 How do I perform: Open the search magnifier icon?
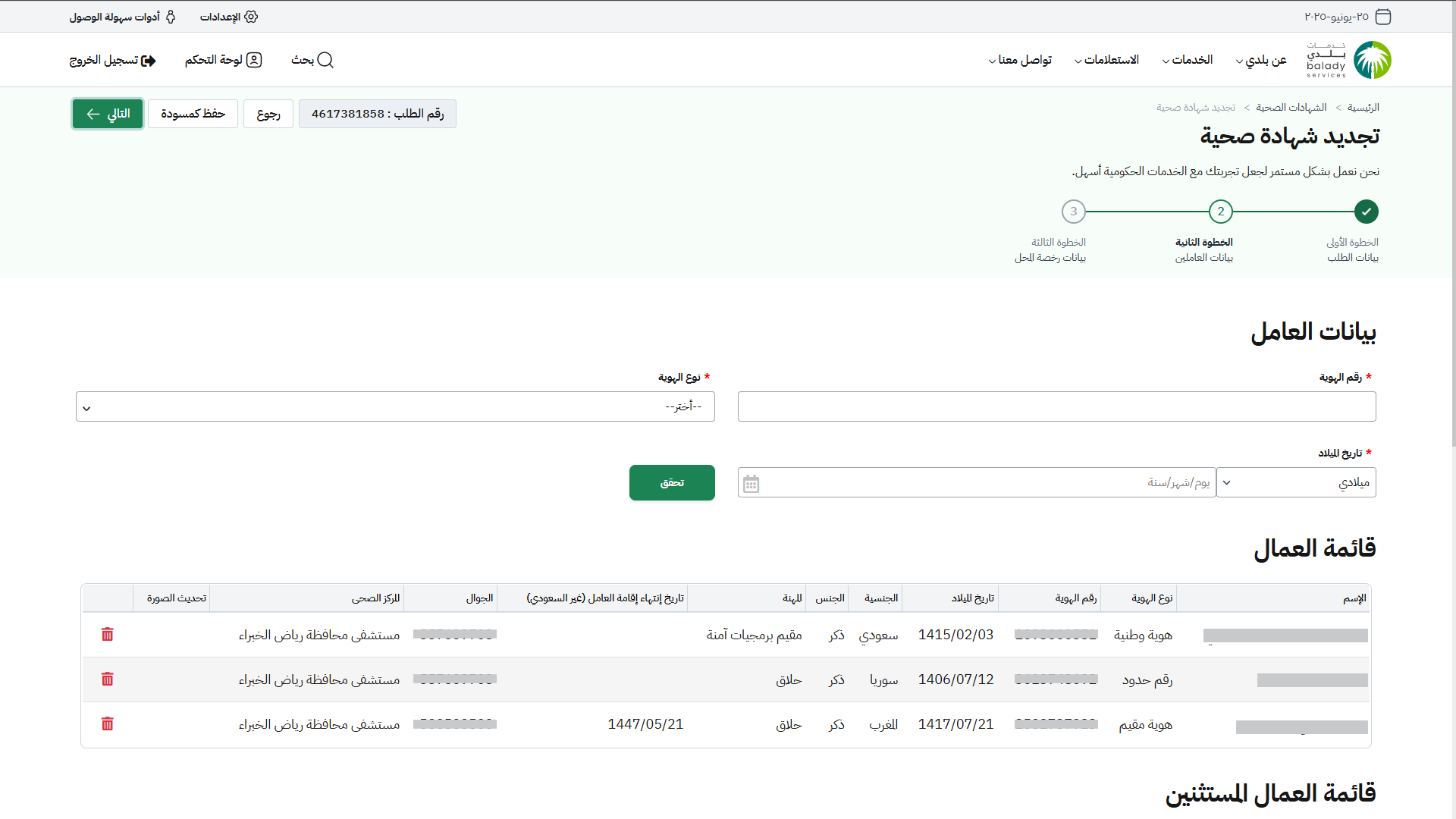tap(325, 60)
